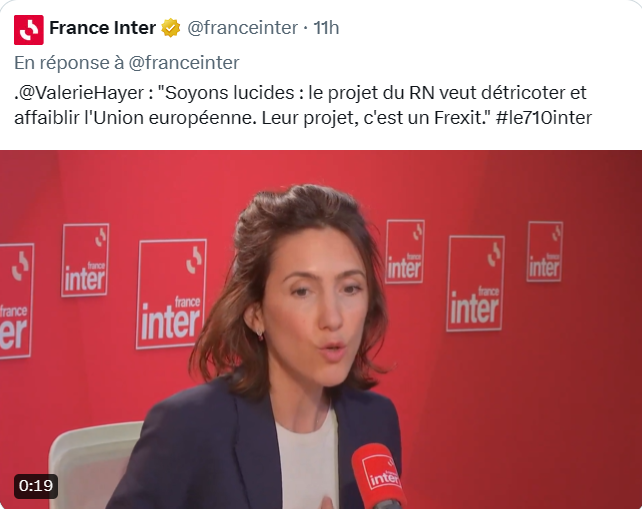Click the gold verified badge
Viewport: 642px width, 509px height.
click(x=171, y=28)
